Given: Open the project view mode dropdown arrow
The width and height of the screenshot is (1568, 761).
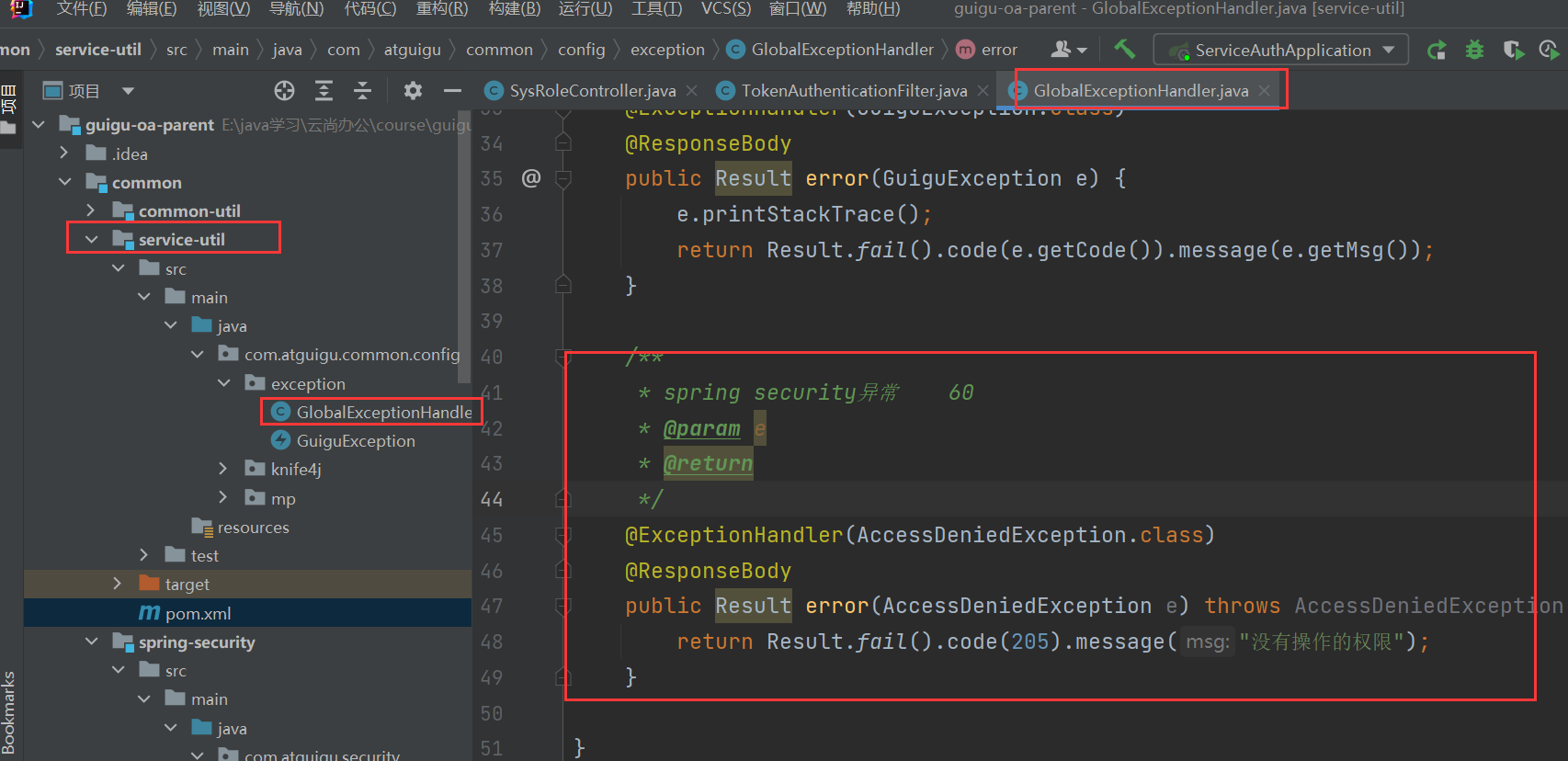Looking at the screenshot, I should click(x=128, y=91).
